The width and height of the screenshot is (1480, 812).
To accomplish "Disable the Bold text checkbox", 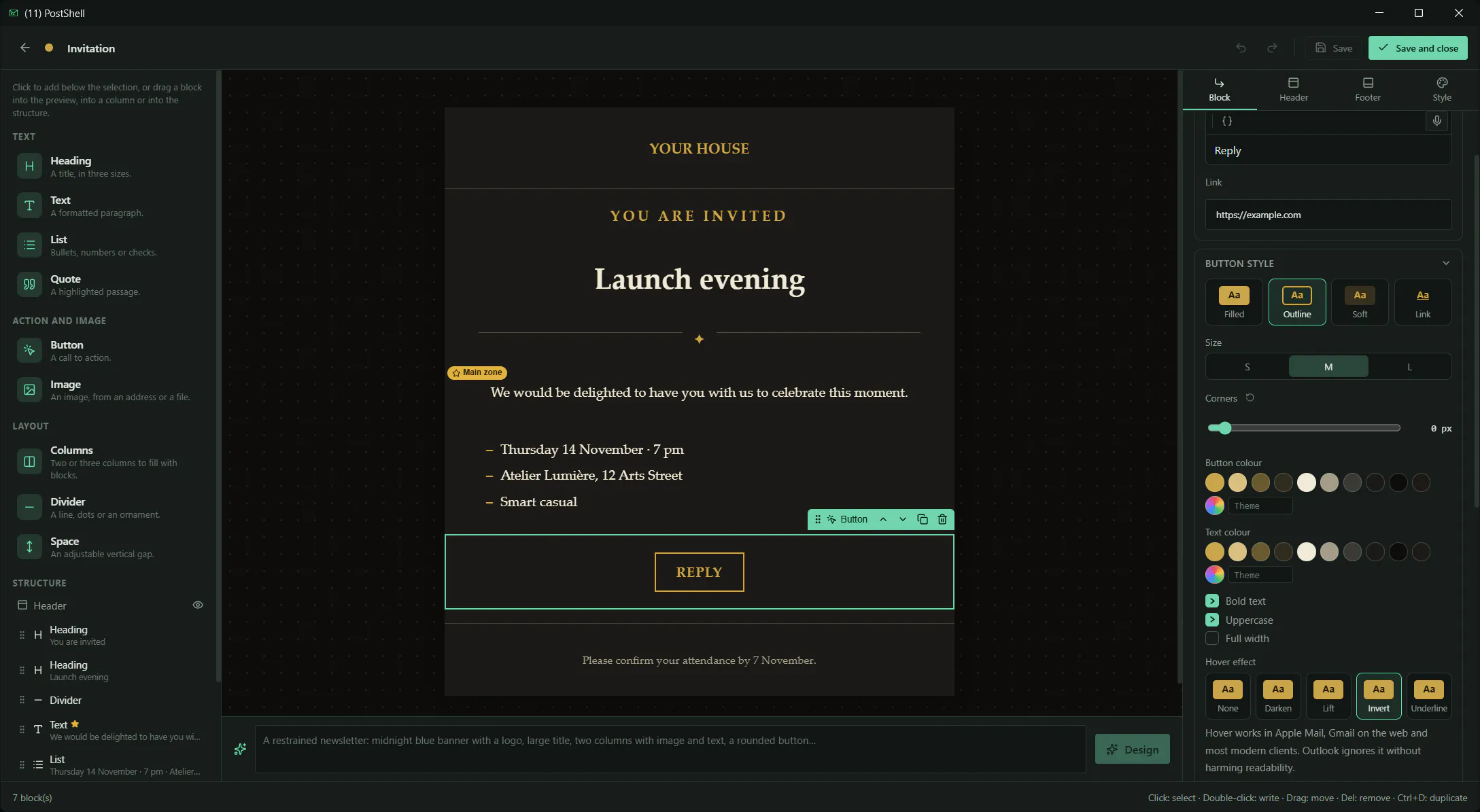I will tap(1212, 601).
